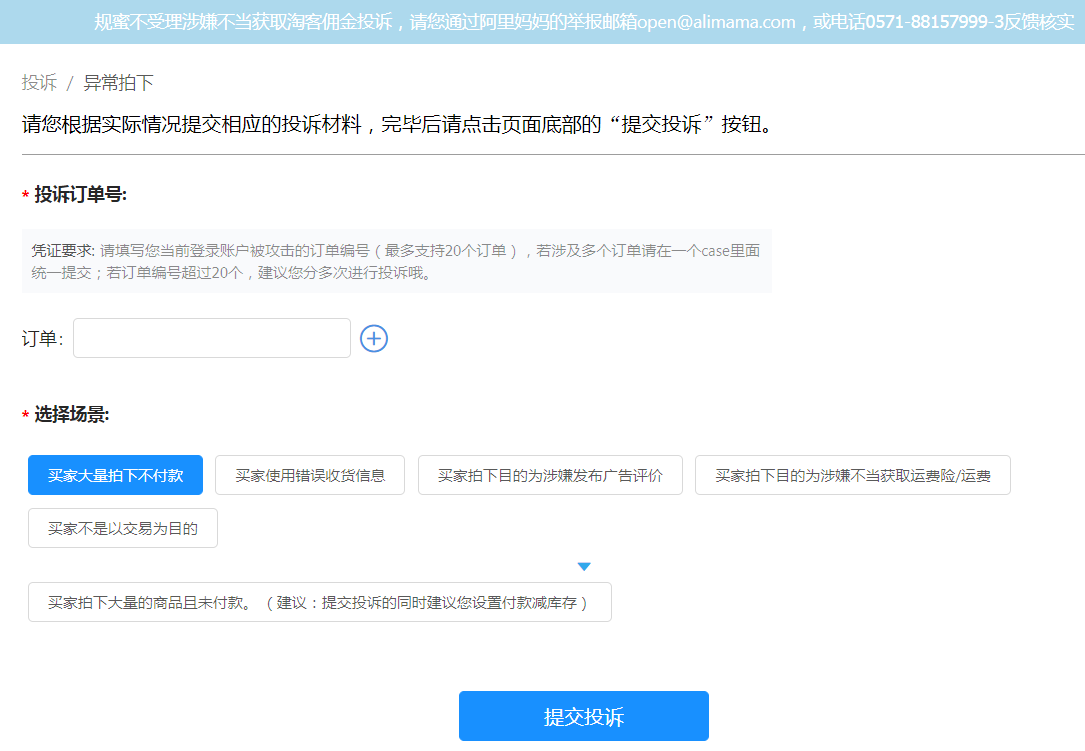Select scenario 买家拍下目的为涉嫌发布广告评价
This screenshot has height=751, width=1085.
coord(550,475)
